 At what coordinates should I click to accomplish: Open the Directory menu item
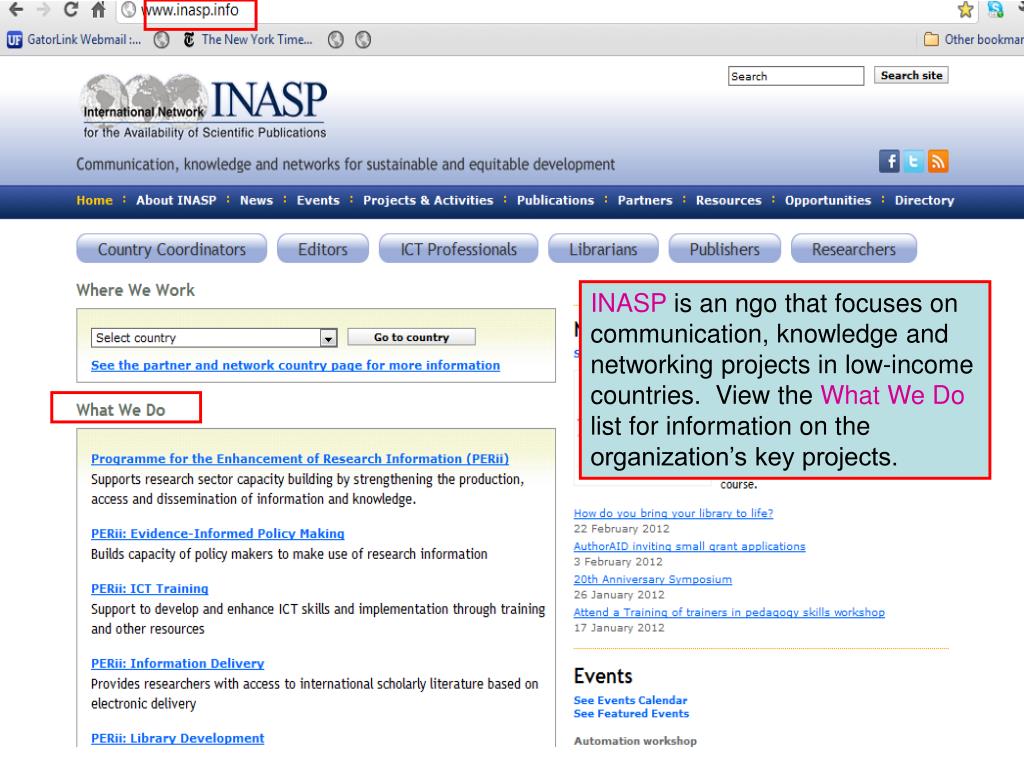(x=924, y=200)
